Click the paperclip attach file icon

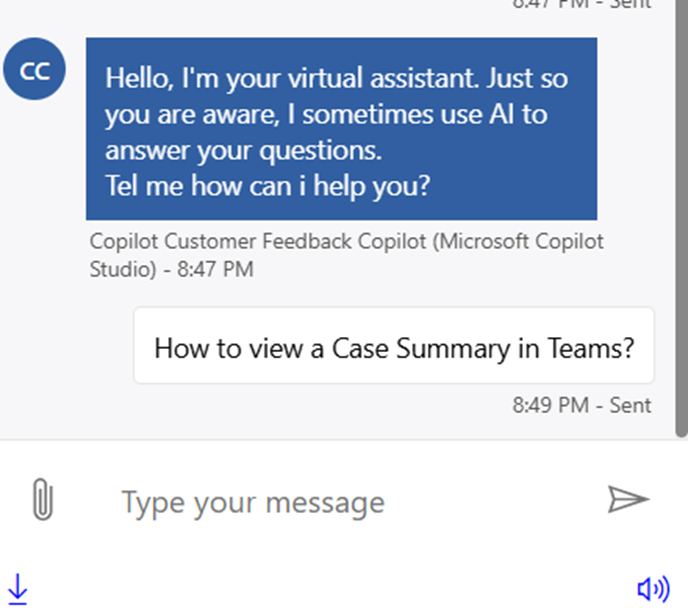click(x=41, y=499)
